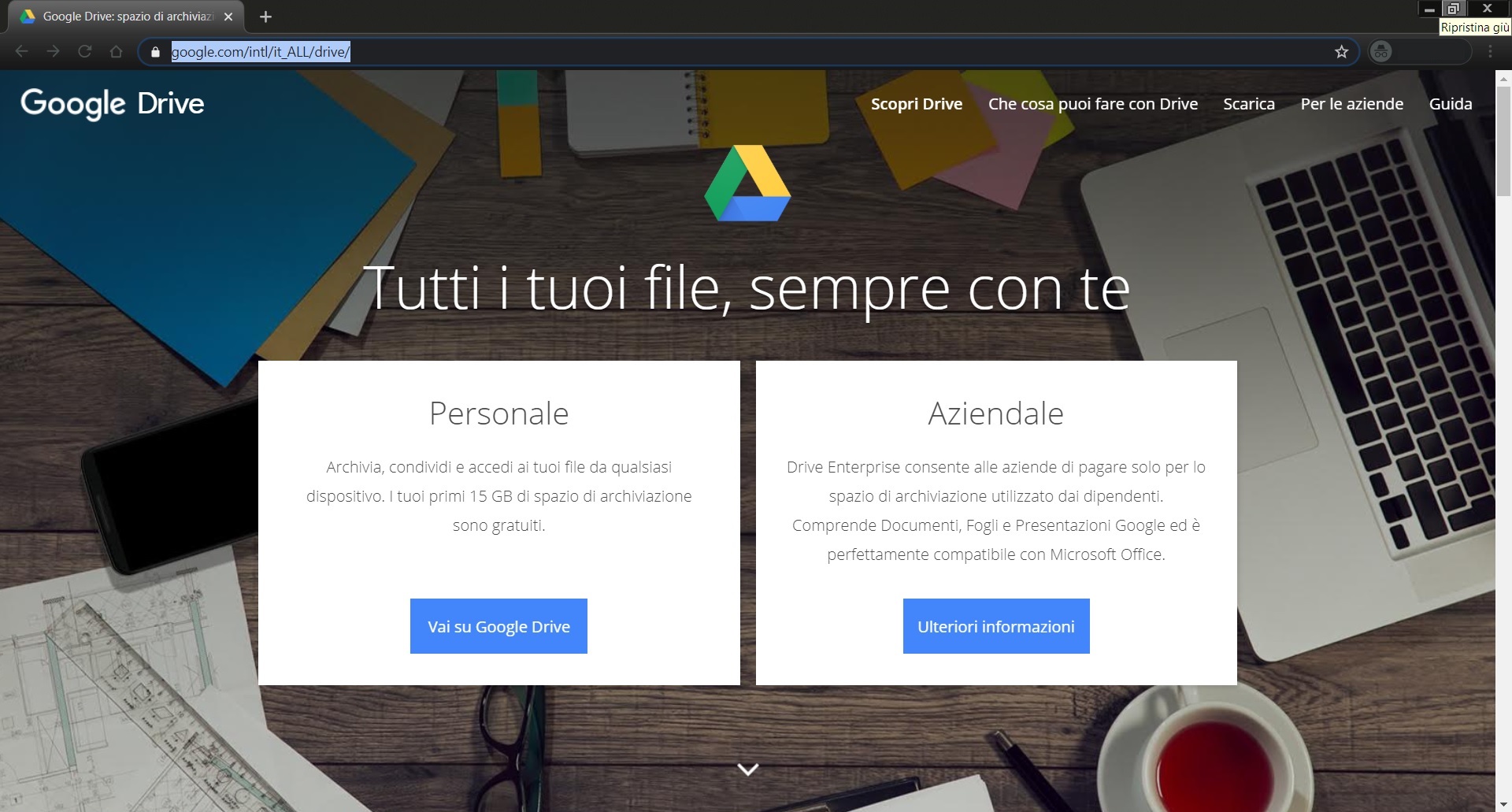Go to Per le aziende page
Image resolution: width=1512 pixels, height=812 pixels.
(1352, 104)
